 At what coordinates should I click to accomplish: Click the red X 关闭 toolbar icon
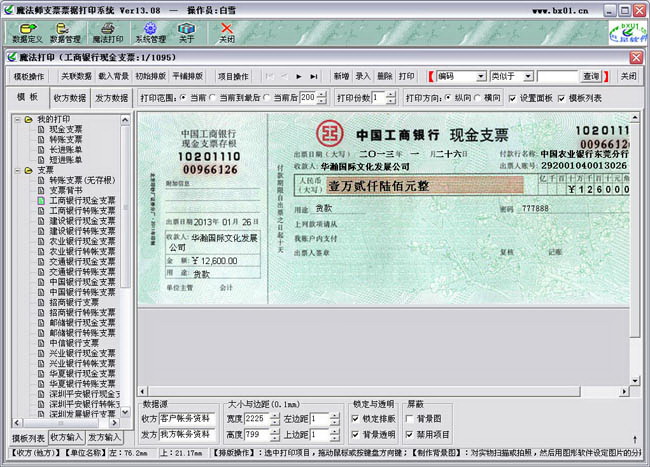(227, 33)
